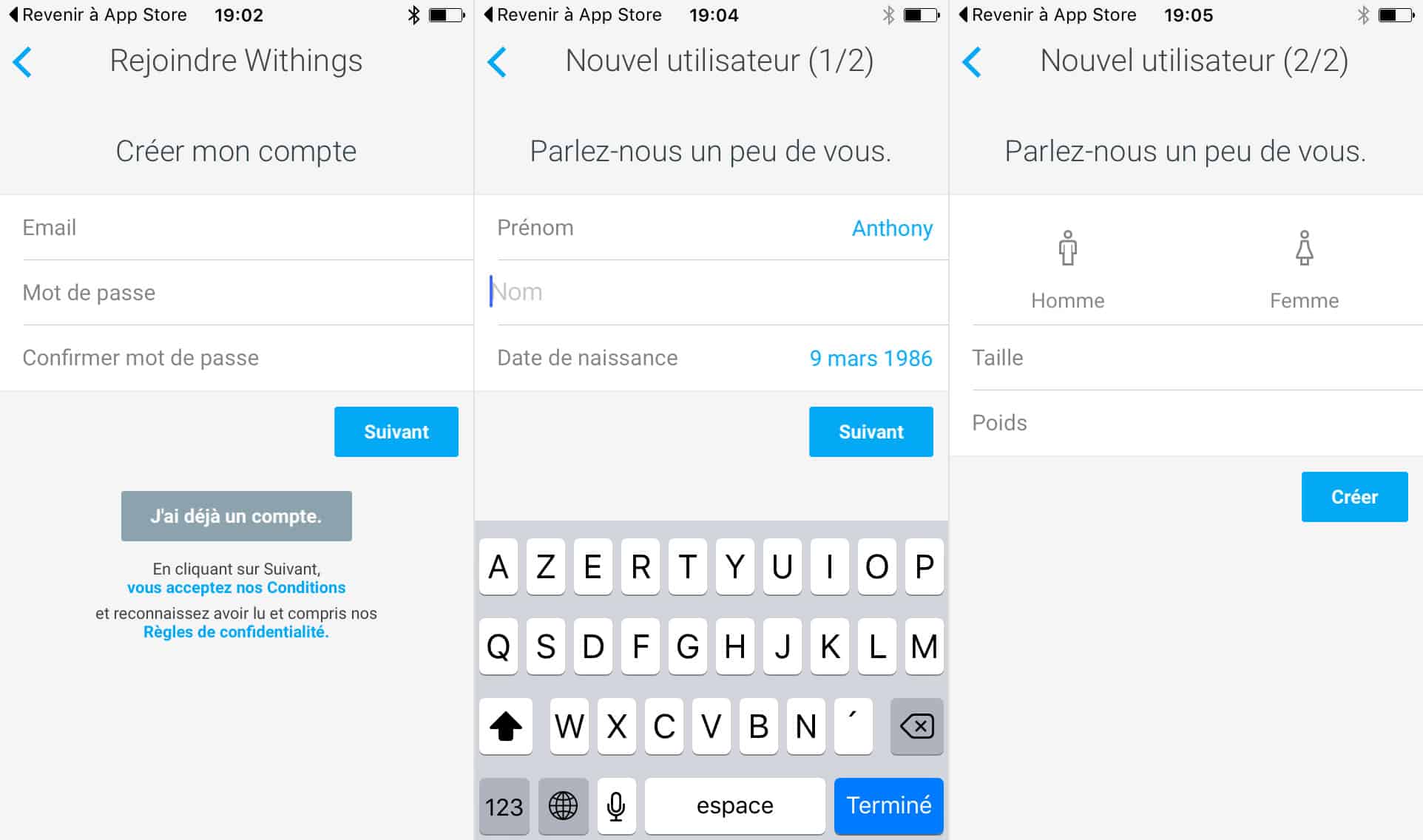Click the back arrow on third screen
This screenshot has height=840, width=1423.
pos(976,63)
